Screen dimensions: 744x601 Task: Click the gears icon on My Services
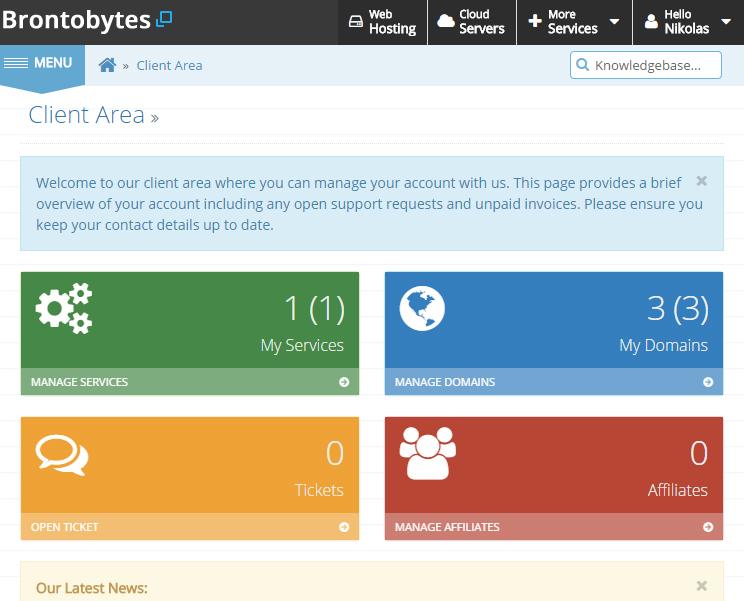64,308
